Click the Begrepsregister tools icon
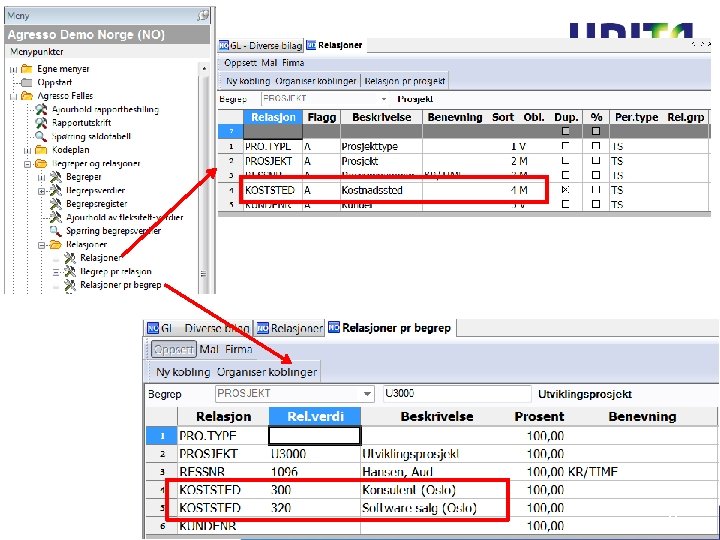 (x=56, y=203)
